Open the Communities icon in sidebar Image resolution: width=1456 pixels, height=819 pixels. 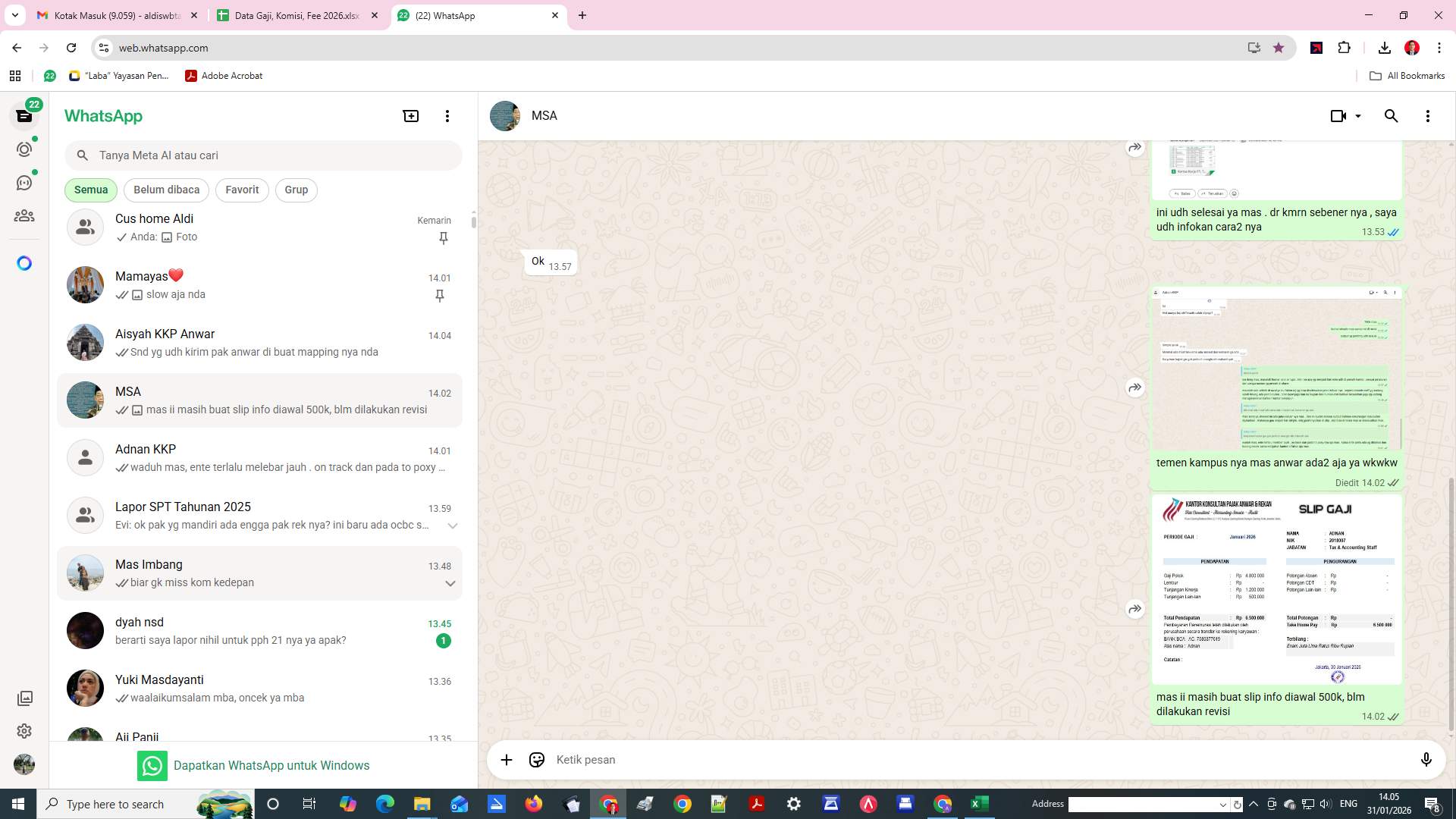pyautogui.click(x=24, y=215)
